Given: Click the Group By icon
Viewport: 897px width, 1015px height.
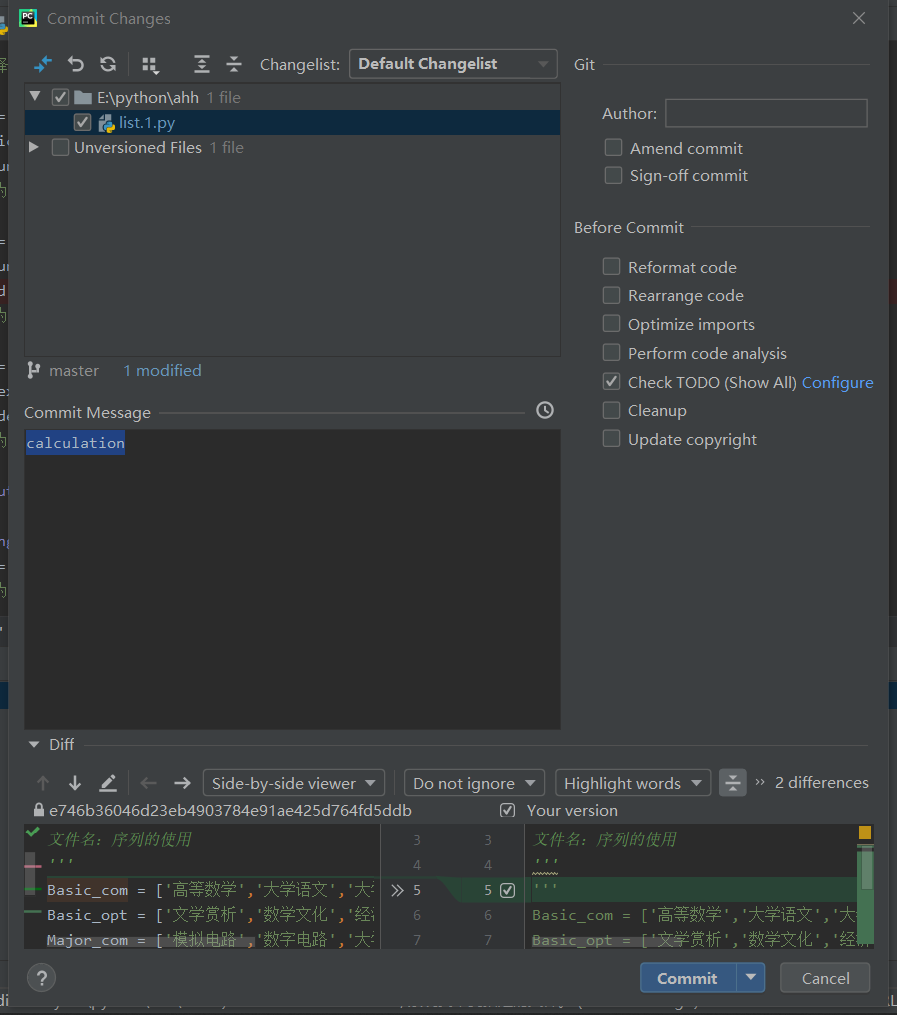Looking at the screenshot, I should (x=150, y=65).
